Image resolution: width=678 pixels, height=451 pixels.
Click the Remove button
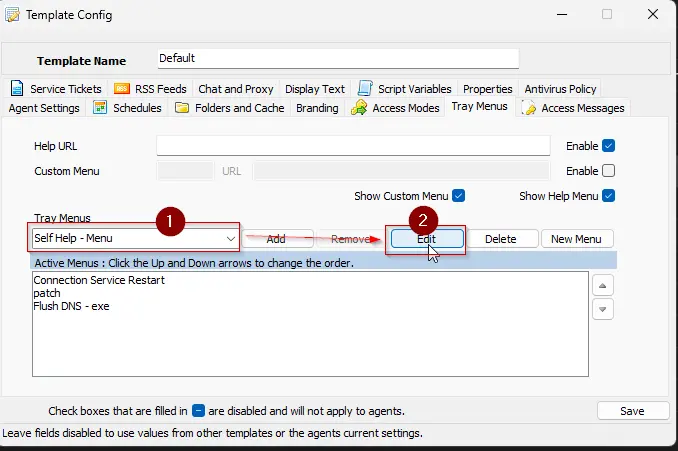[x=350, y=239]
